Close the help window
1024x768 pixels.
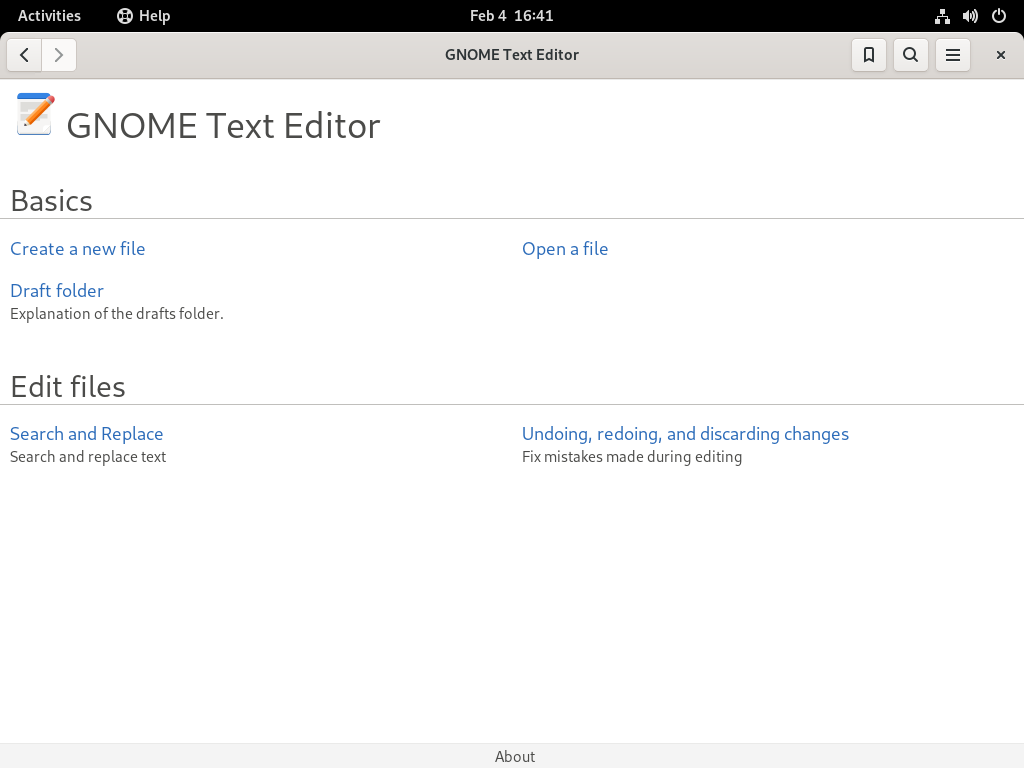1000,55
